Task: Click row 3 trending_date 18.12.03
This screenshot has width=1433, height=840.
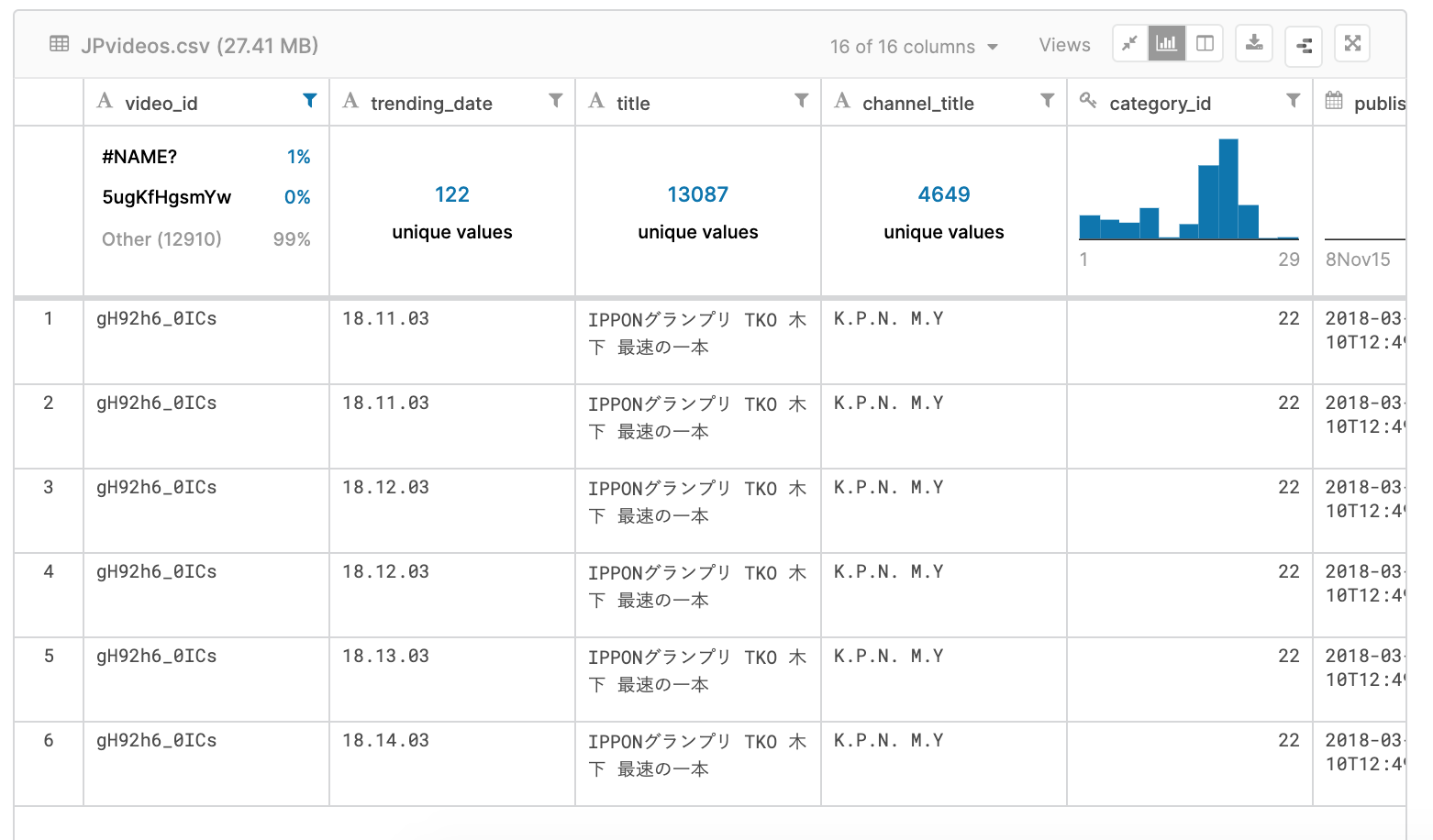Action: tap(385, 487)
